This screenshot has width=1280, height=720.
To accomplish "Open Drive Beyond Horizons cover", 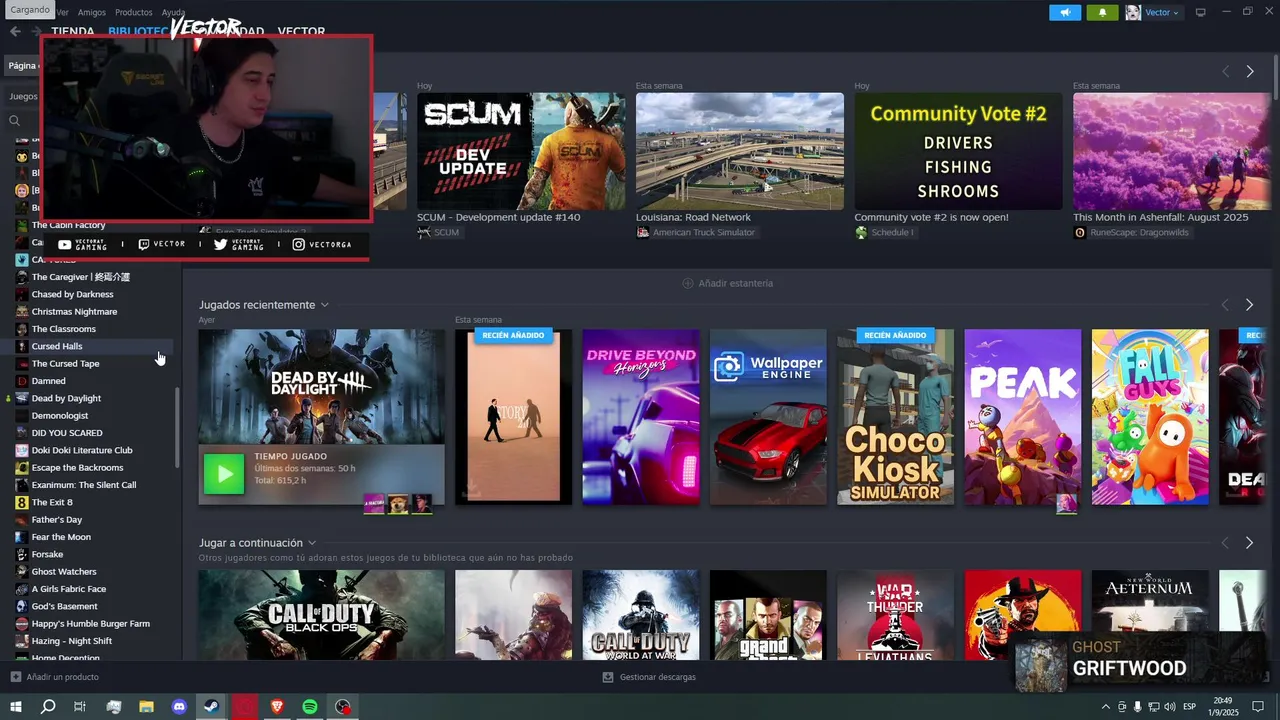I will pos(641,417).
